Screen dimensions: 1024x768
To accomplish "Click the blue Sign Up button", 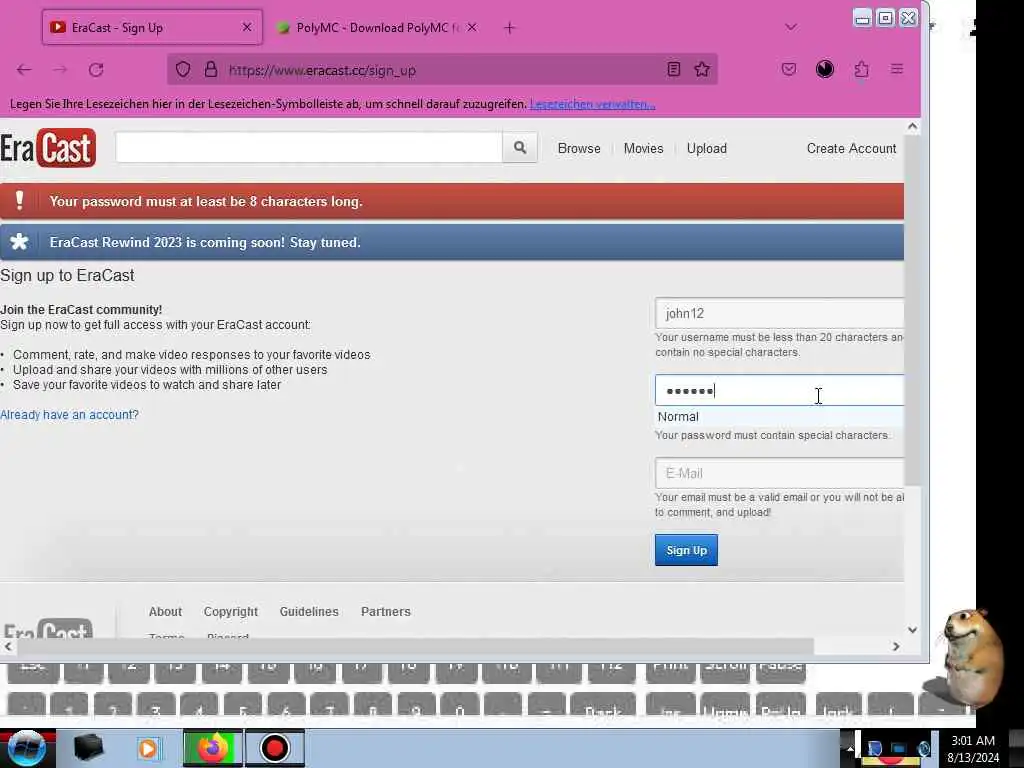I will 686,550.
